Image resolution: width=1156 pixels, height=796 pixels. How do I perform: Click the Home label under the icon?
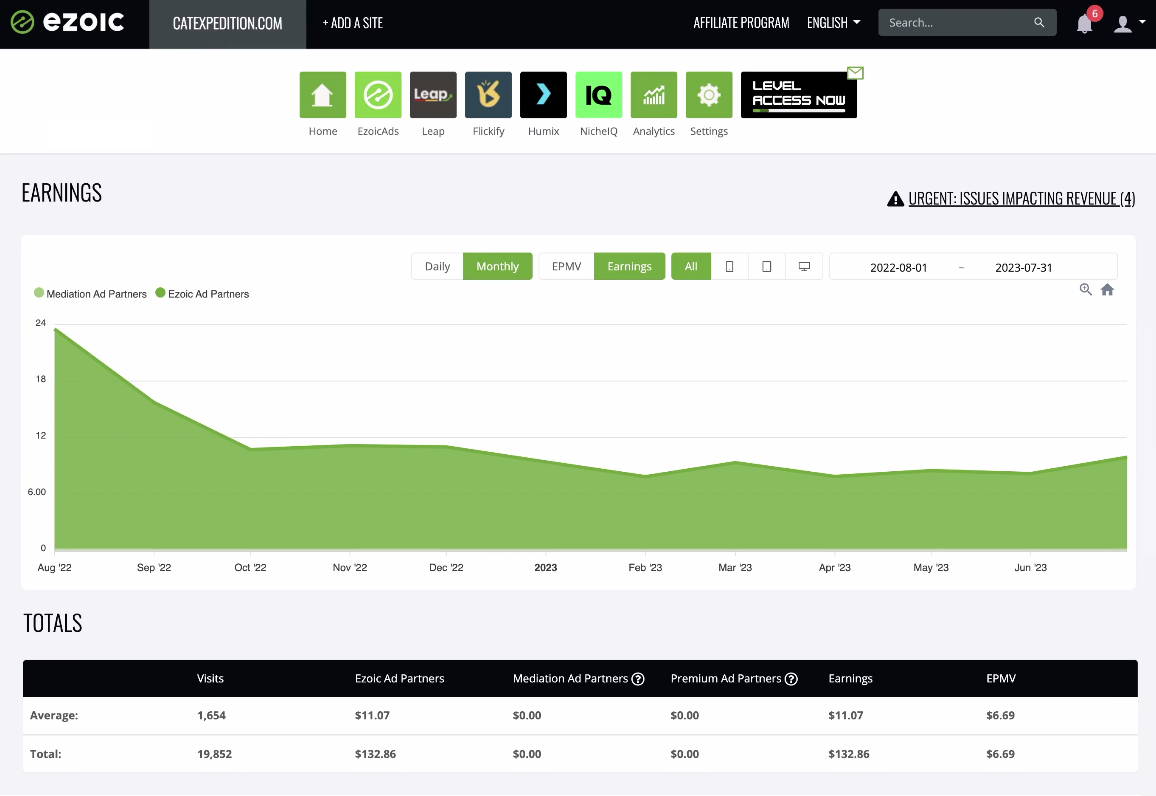coord(323,131)
